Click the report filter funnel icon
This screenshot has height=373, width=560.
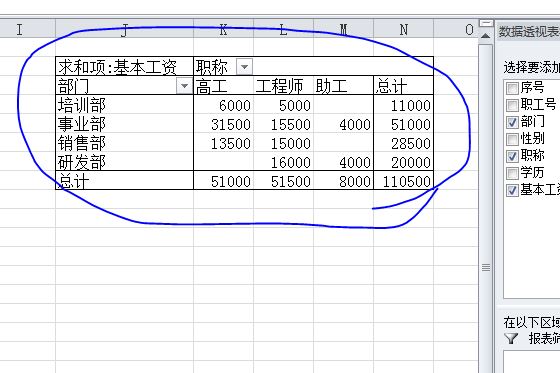click(511, 338)
